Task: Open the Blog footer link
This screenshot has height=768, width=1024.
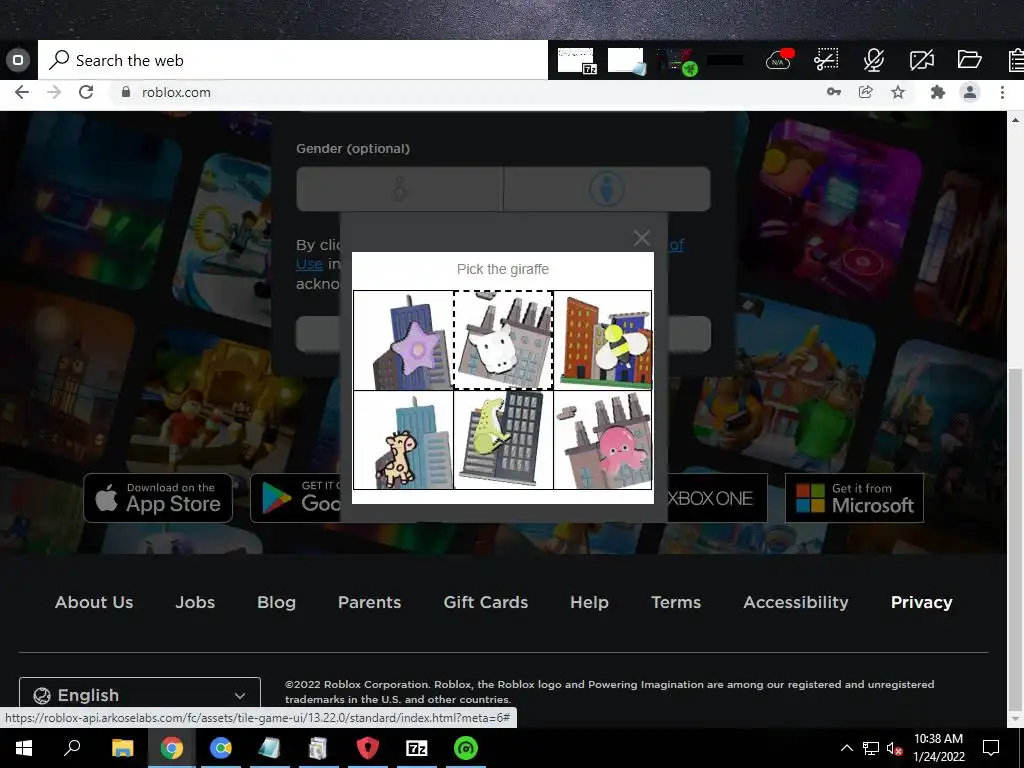Action: coord(276,602)
